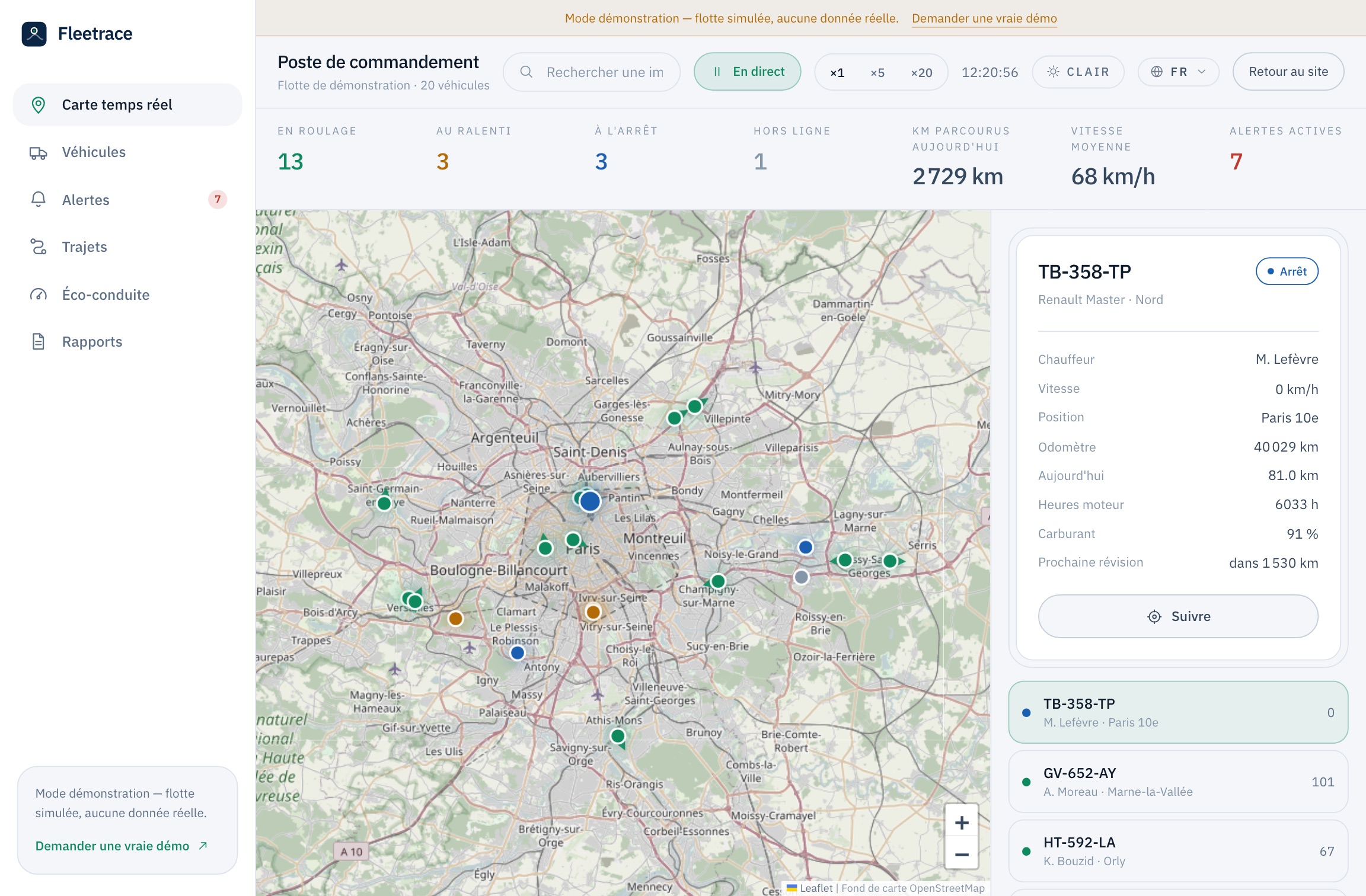Click the 2 729 km value
The image size is (1366, 896).
click(958, 177)
